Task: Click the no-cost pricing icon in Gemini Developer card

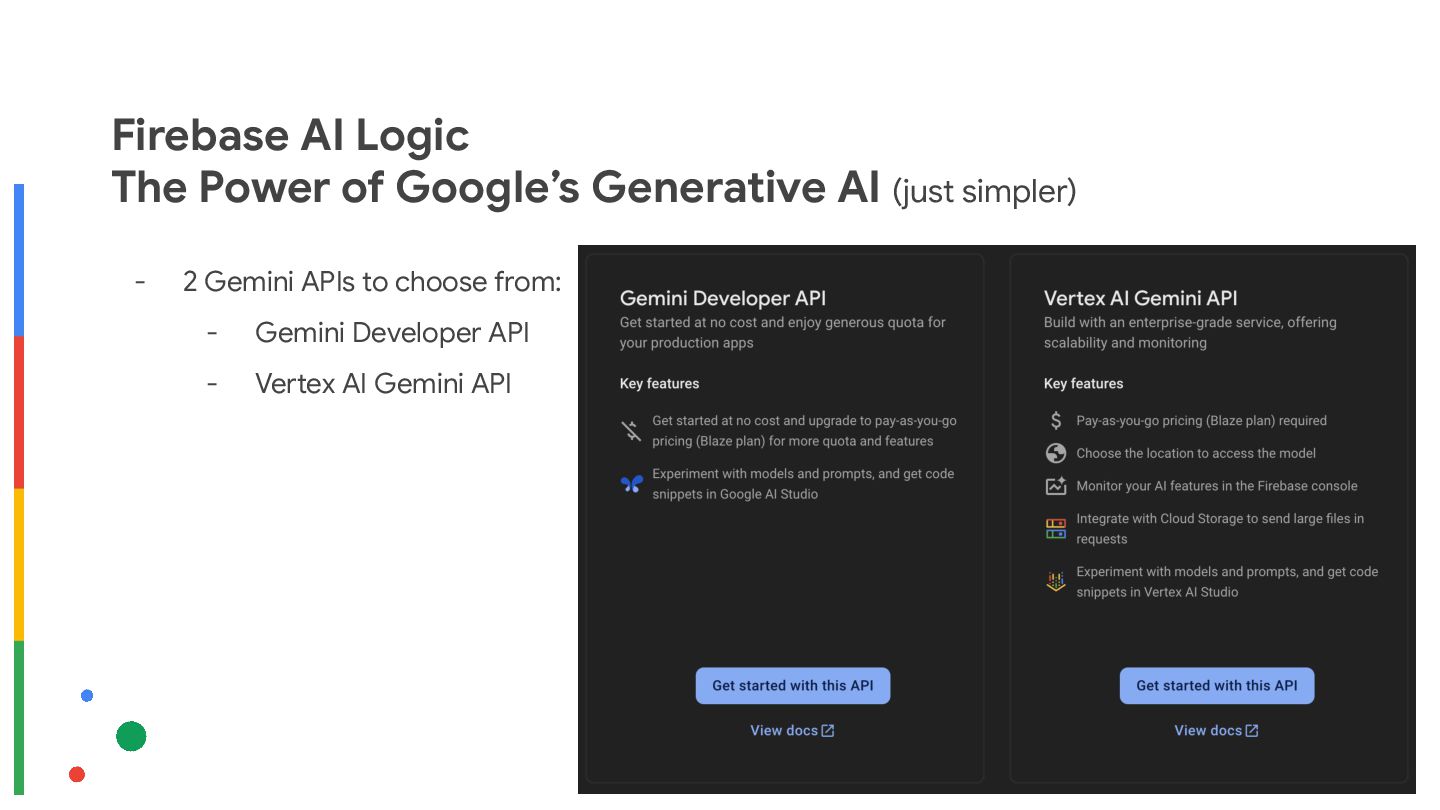Action: coord(631,431)
